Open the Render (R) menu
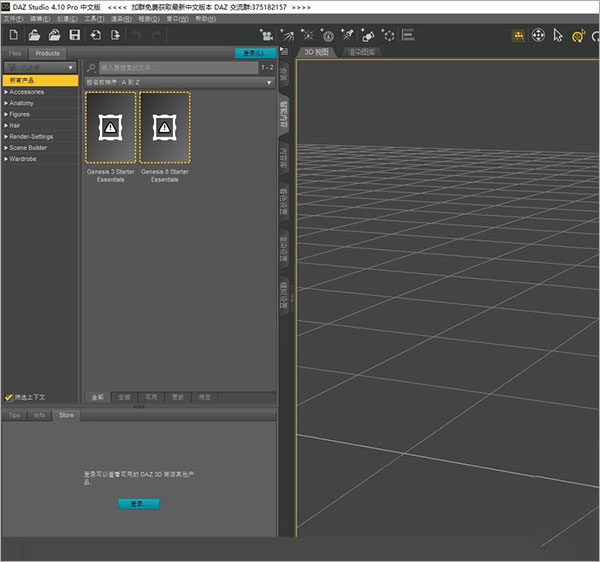The image size is (600, 562). (x=121, y=19)
